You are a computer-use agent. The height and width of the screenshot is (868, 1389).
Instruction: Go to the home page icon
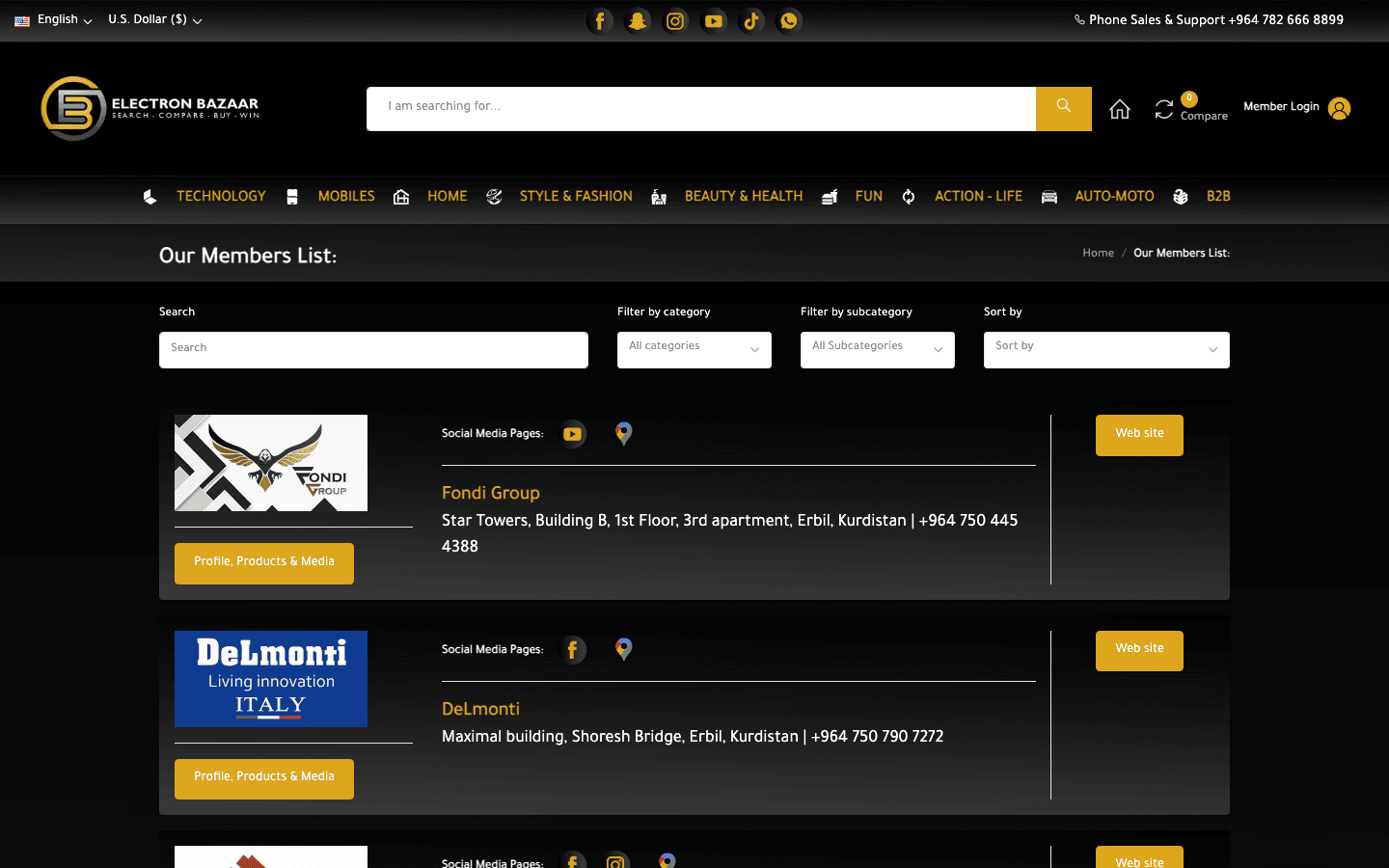click(1120, 109)
